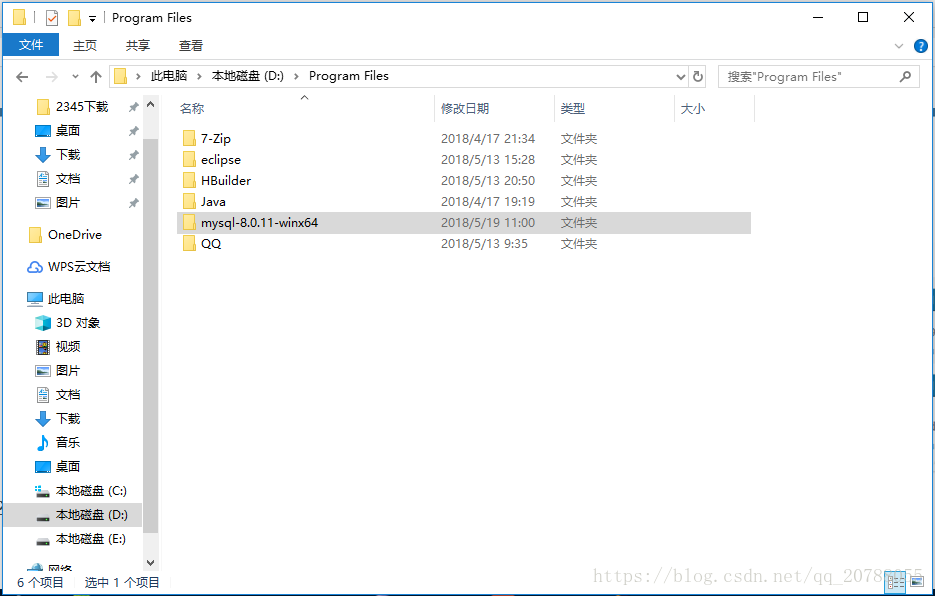This screenshot has width=935, height=596.
Task: Select the Java folder icon
Action: pyautogui.click(x=189, y=202)
